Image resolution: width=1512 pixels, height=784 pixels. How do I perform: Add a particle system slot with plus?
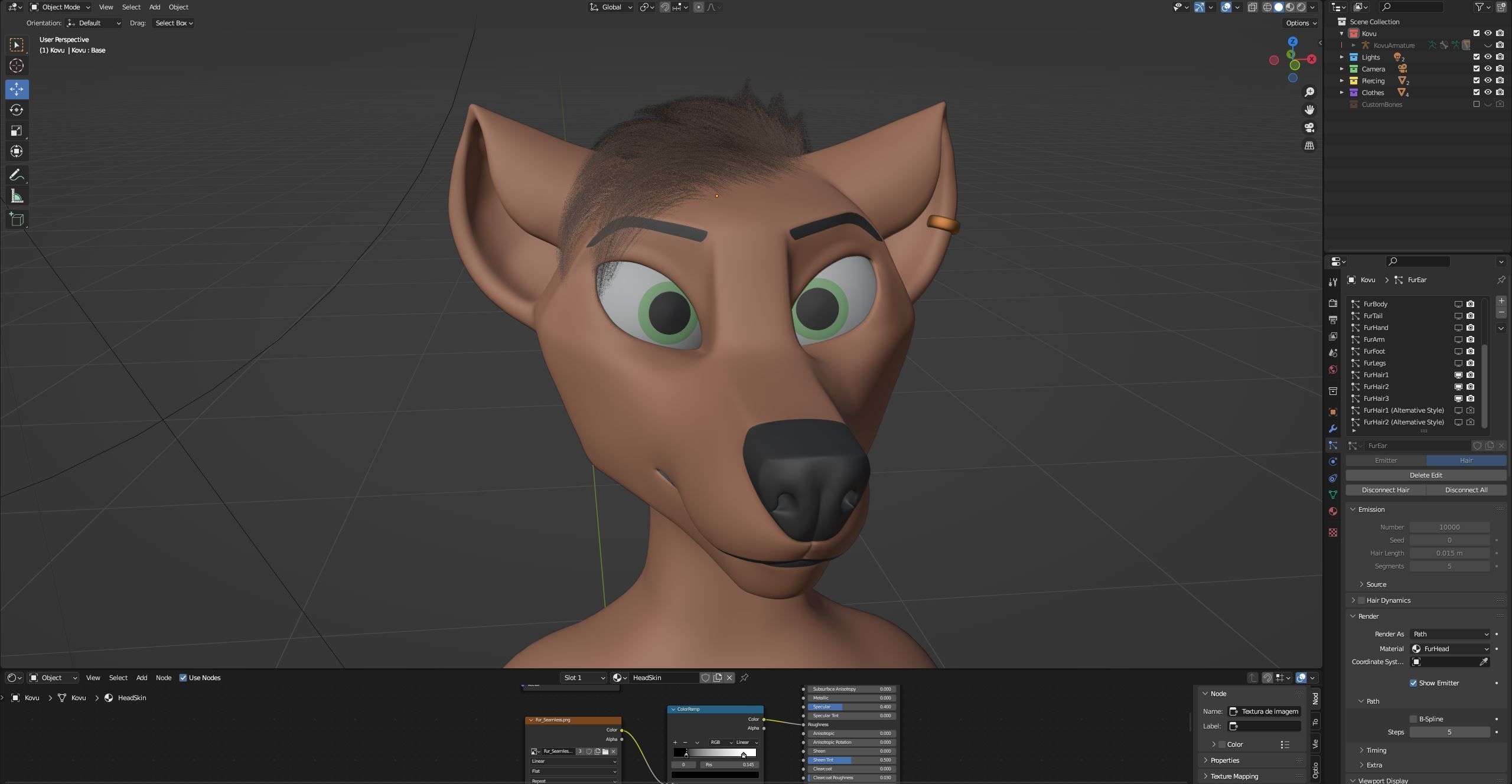[x=1501, y=301]
